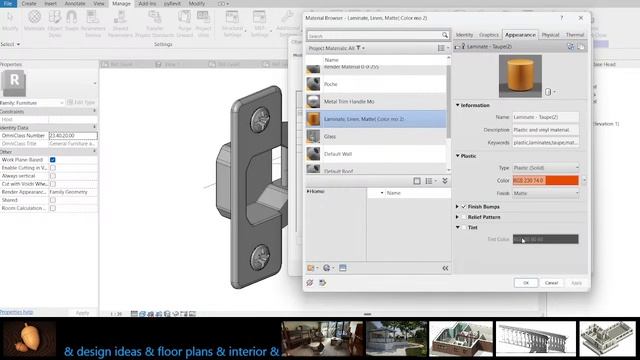Collapse the Plastic section
This screenshot has height=360, width=640.
pos(458,156)
